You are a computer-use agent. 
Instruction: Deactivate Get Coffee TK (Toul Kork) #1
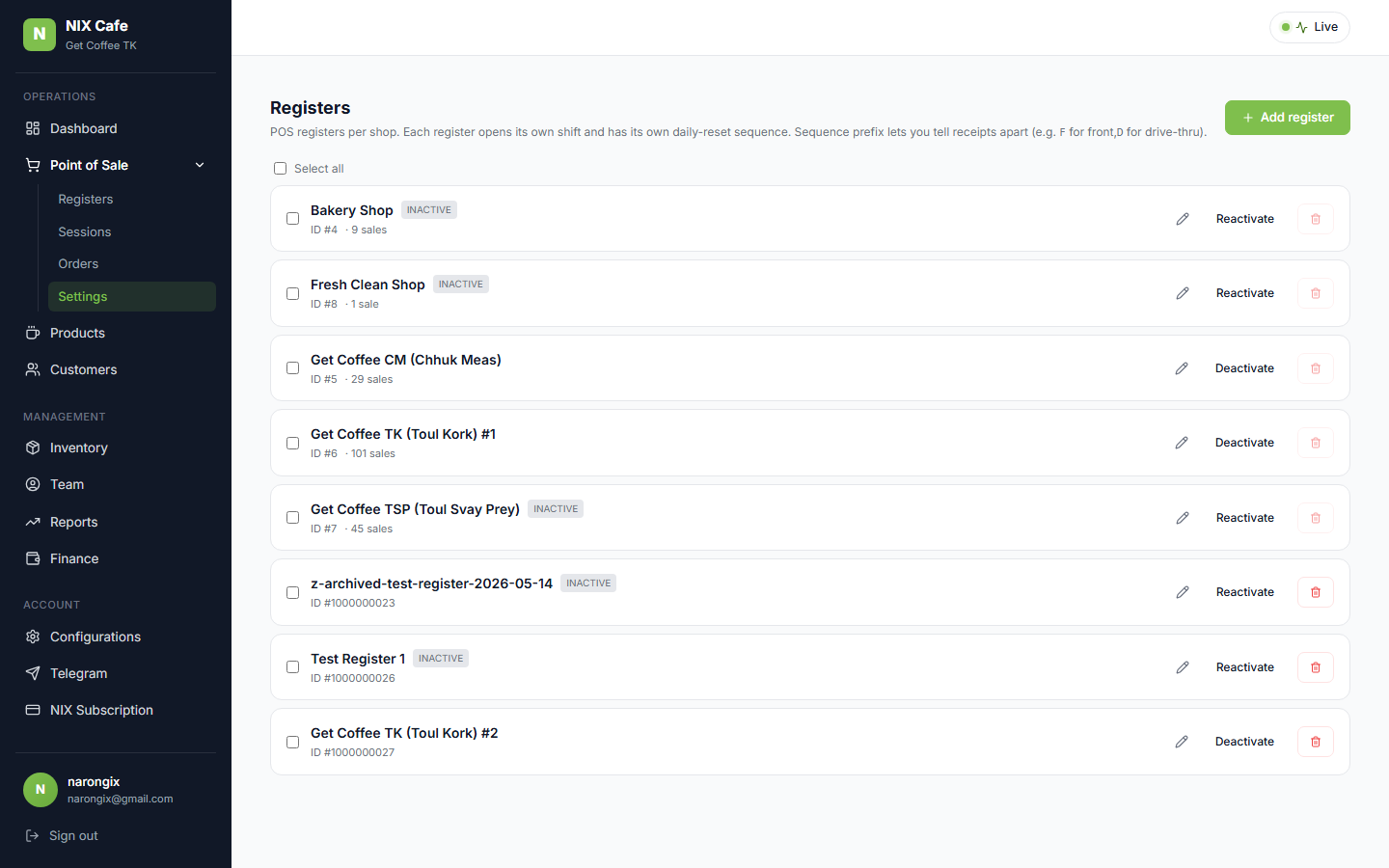tap(1244, 443)
